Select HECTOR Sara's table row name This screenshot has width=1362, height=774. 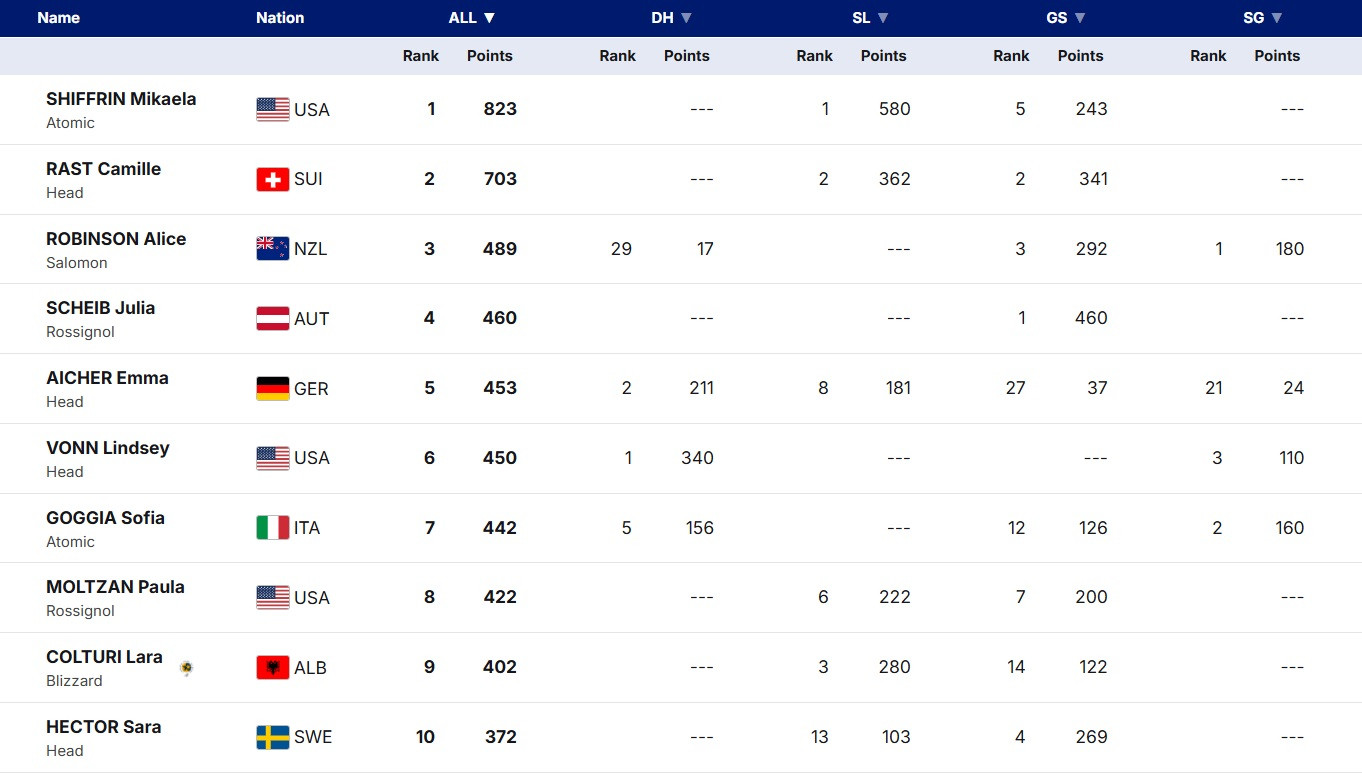tap(103, 727)
